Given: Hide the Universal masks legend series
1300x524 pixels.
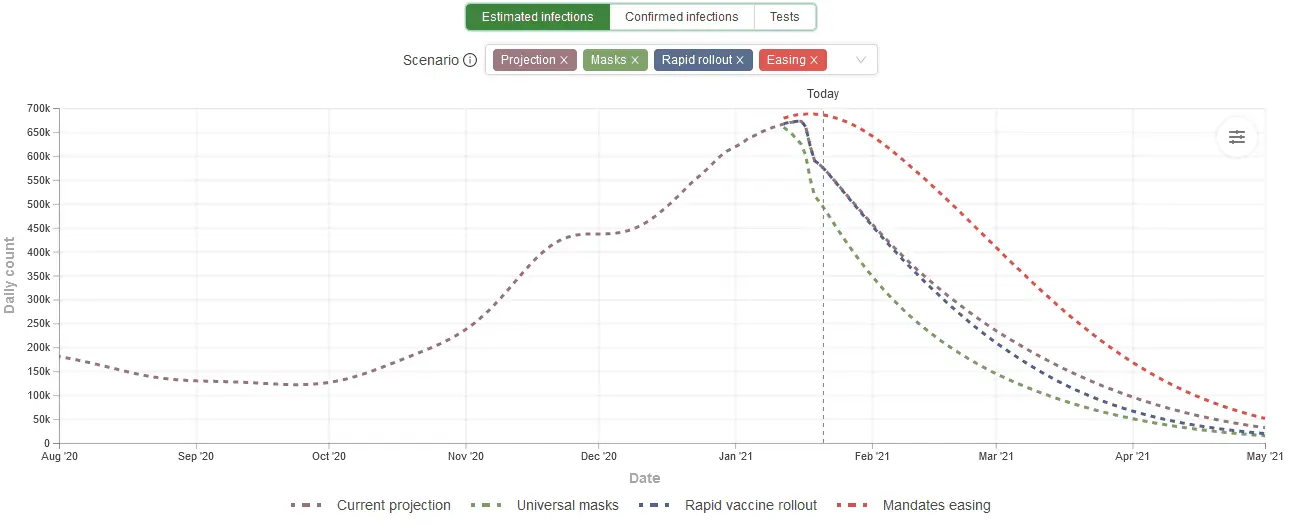Looking at the screenshot, I should 567,505.
